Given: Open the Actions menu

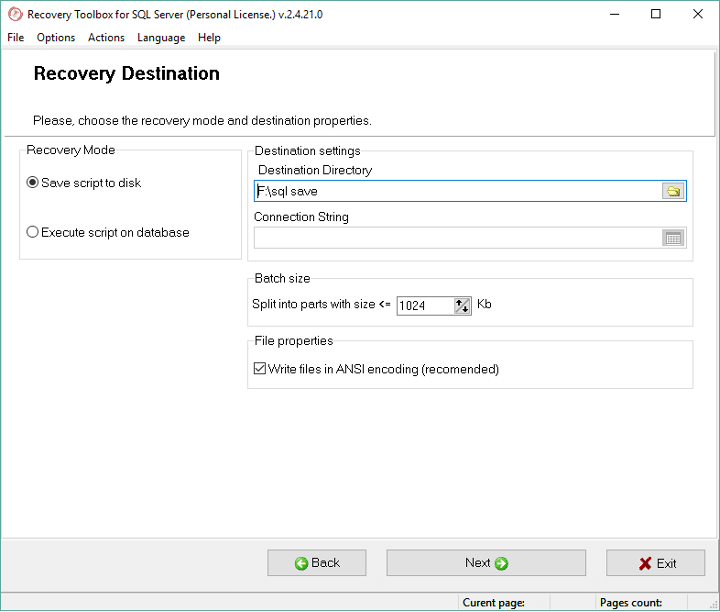Looking at the screenshot, I should (106, 38).
